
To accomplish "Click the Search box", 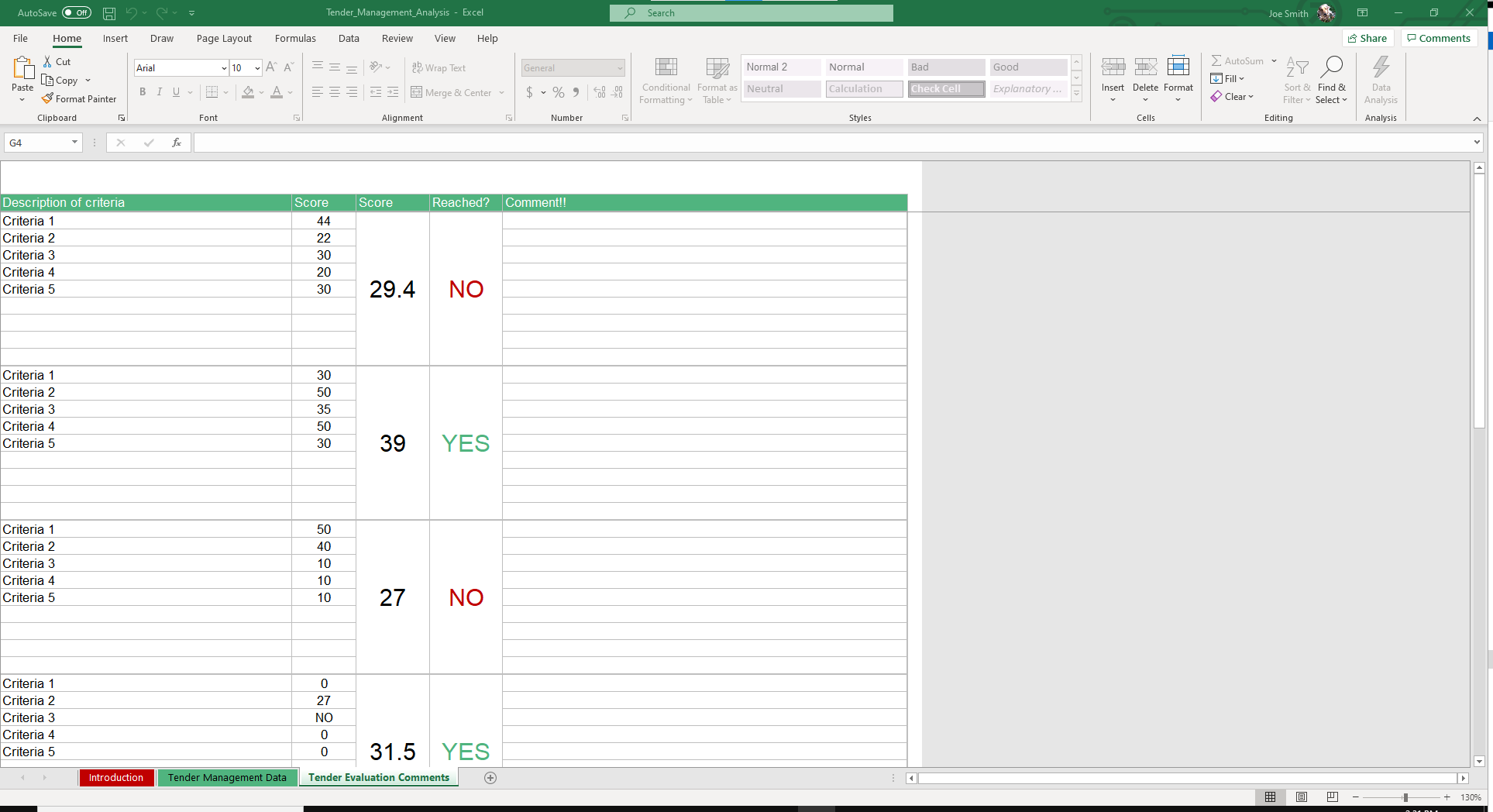I will [750, 12].
